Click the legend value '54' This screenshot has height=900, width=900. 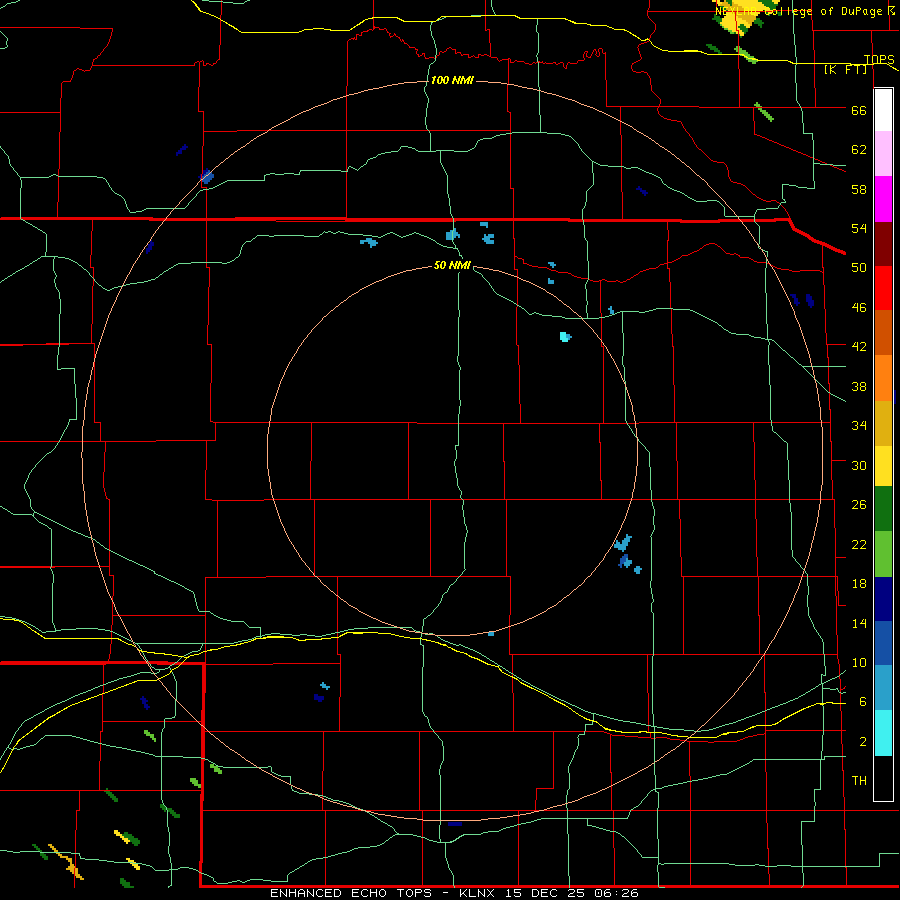click(859, 228)
